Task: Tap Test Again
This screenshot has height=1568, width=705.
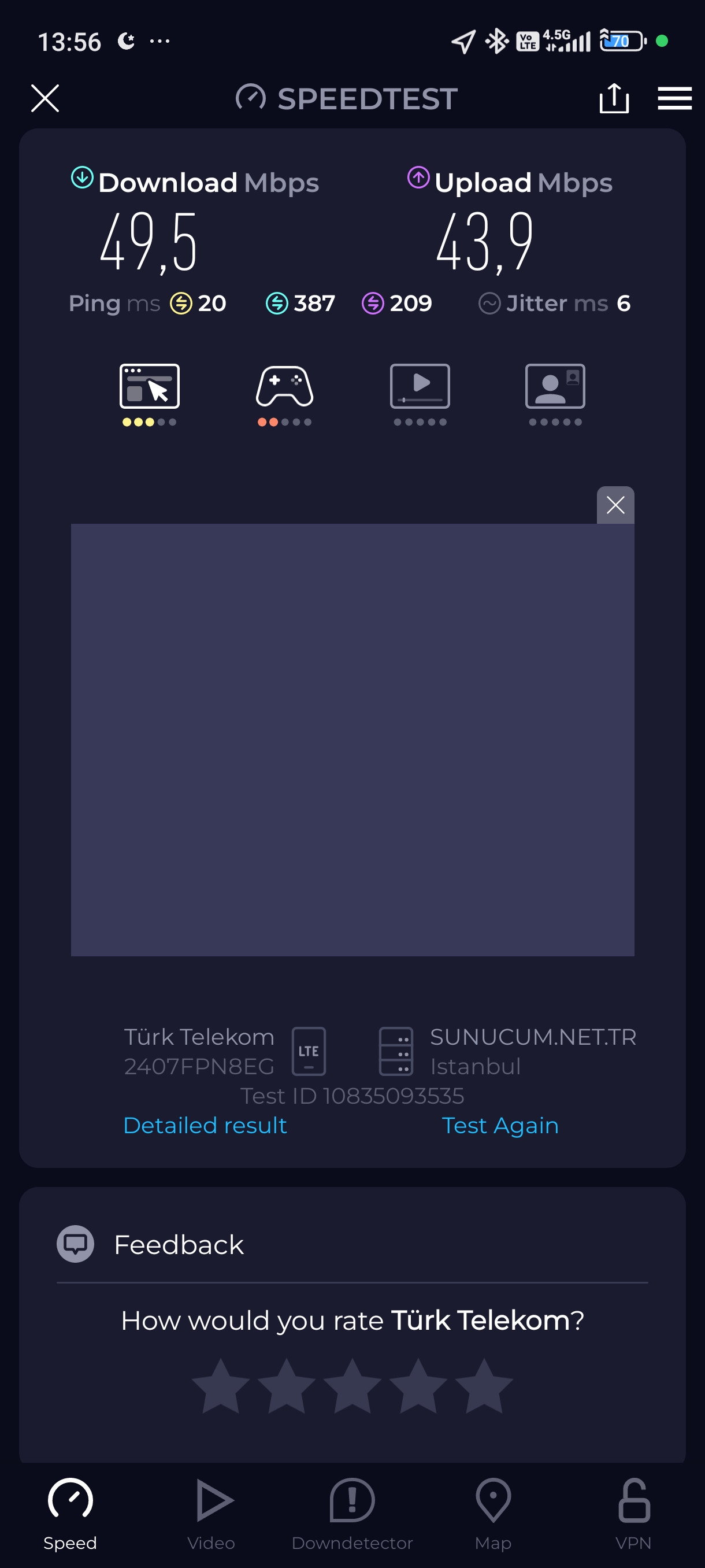Action: (x=500, y=1125)
